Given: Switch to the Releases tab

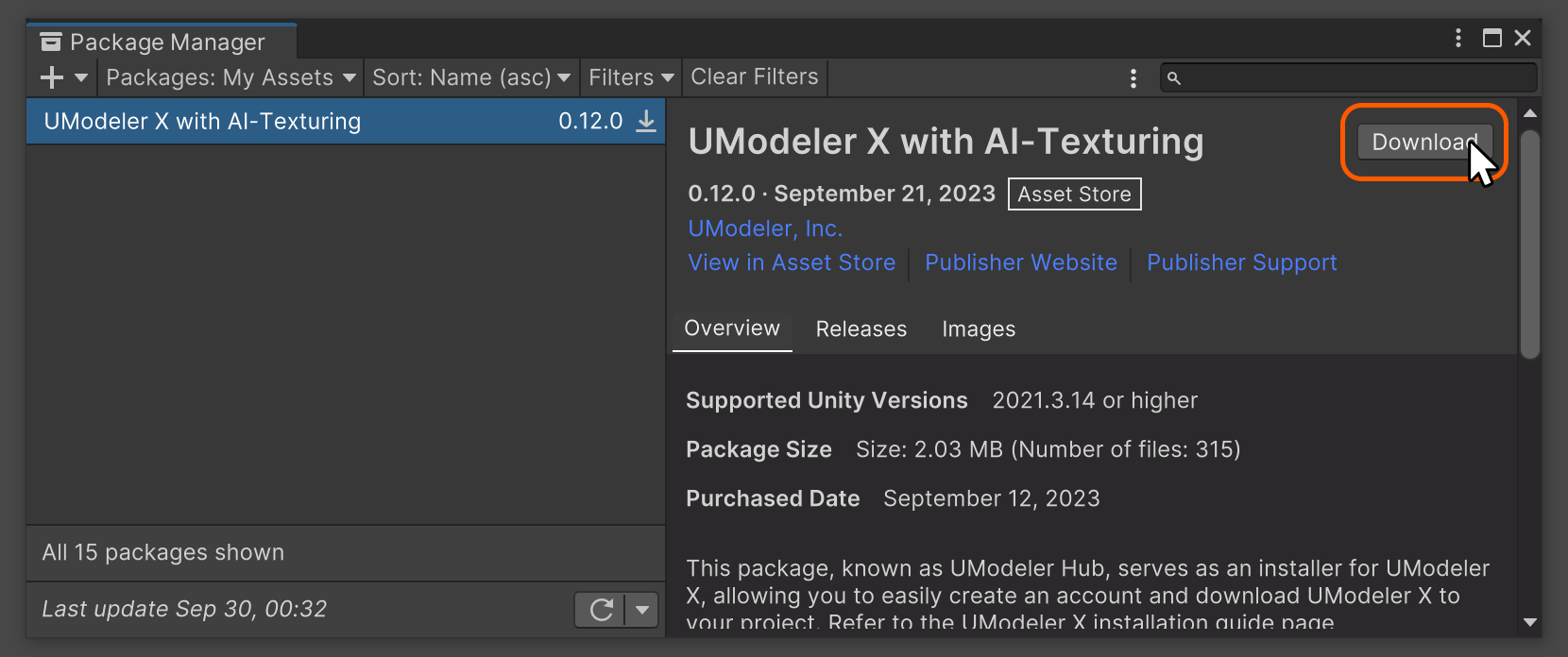Looking at the screenshot, I should (861, 328).
